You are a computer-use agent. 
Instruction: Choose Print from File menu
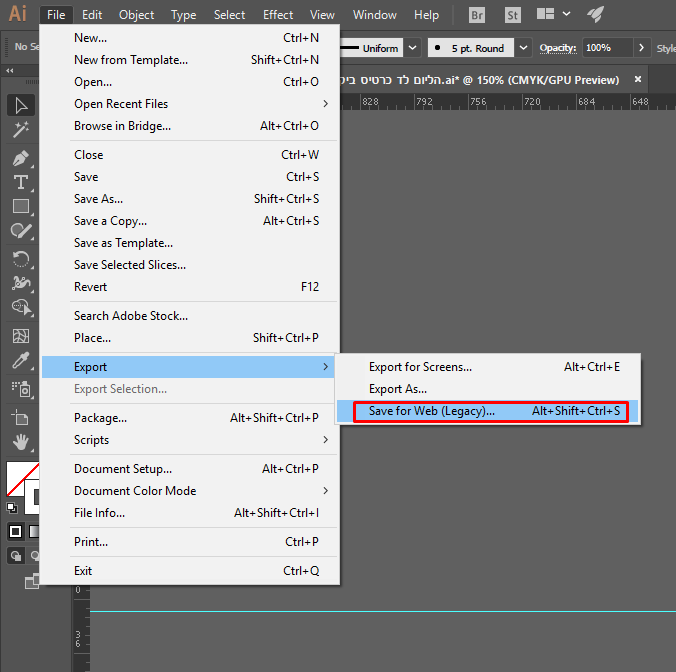[x=189, y=541]
